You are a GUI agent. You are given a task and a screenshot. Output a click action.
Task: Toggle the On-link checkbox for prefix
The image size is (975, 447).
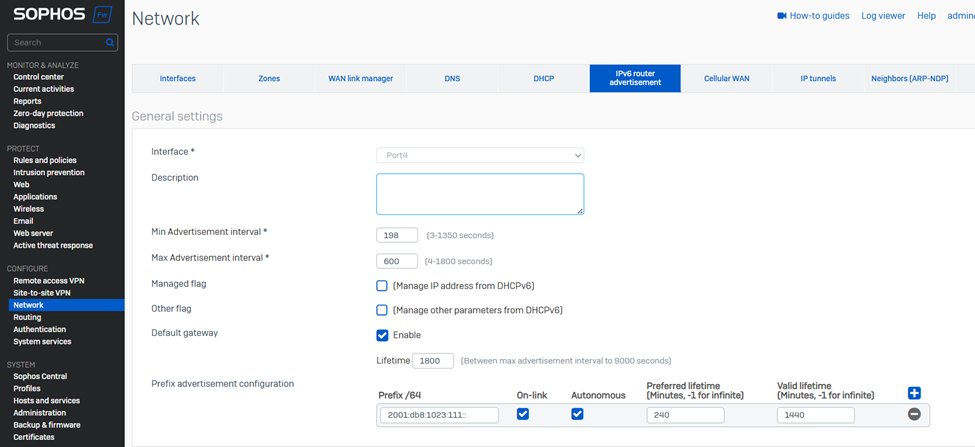pos(522,414)
